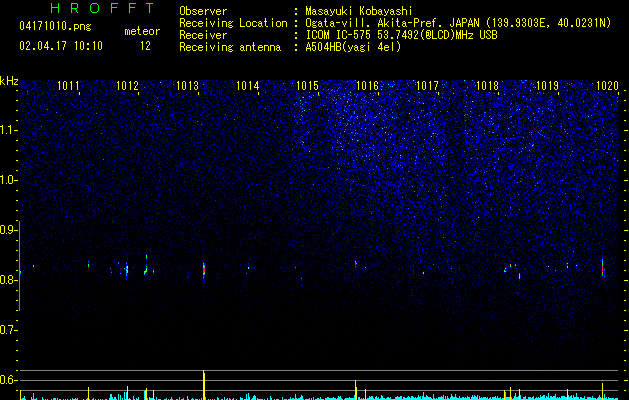Click the meteor echo just before 1020
This screenshot has width=629, height=400.
(603, 267)
